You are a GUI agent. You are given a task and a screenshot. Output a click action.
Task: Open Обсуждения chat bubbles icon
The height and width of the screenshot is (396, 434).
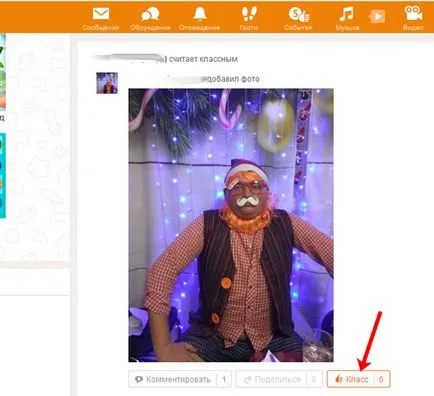click(150, 14)
